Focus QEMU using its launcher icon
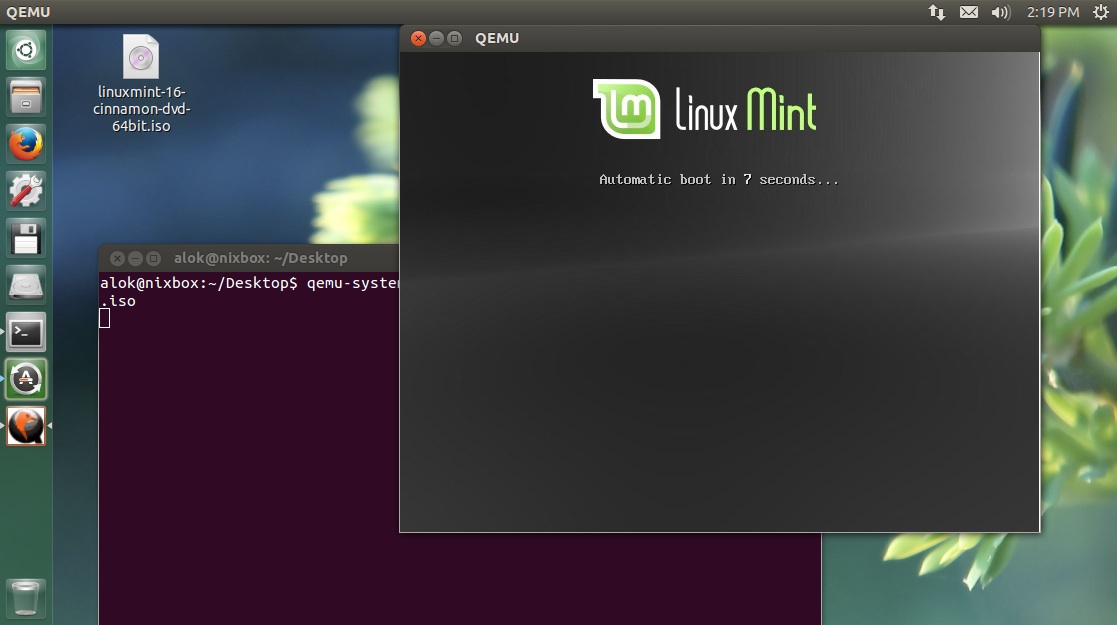The image size is (1117, 625). click(26, 426)
